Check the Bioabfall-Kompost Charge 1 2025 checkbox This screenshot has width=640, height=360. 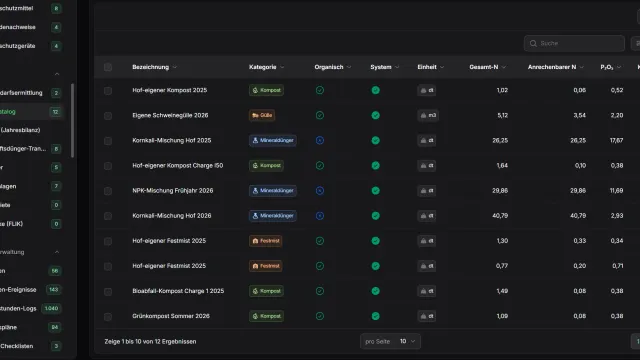tap(108, 291)
